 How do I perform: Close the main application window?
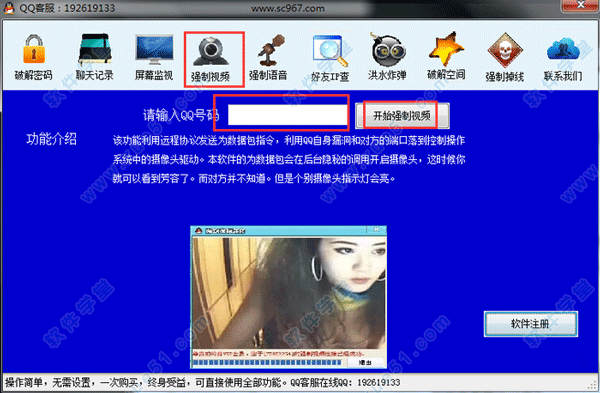[x=581, y=5]
